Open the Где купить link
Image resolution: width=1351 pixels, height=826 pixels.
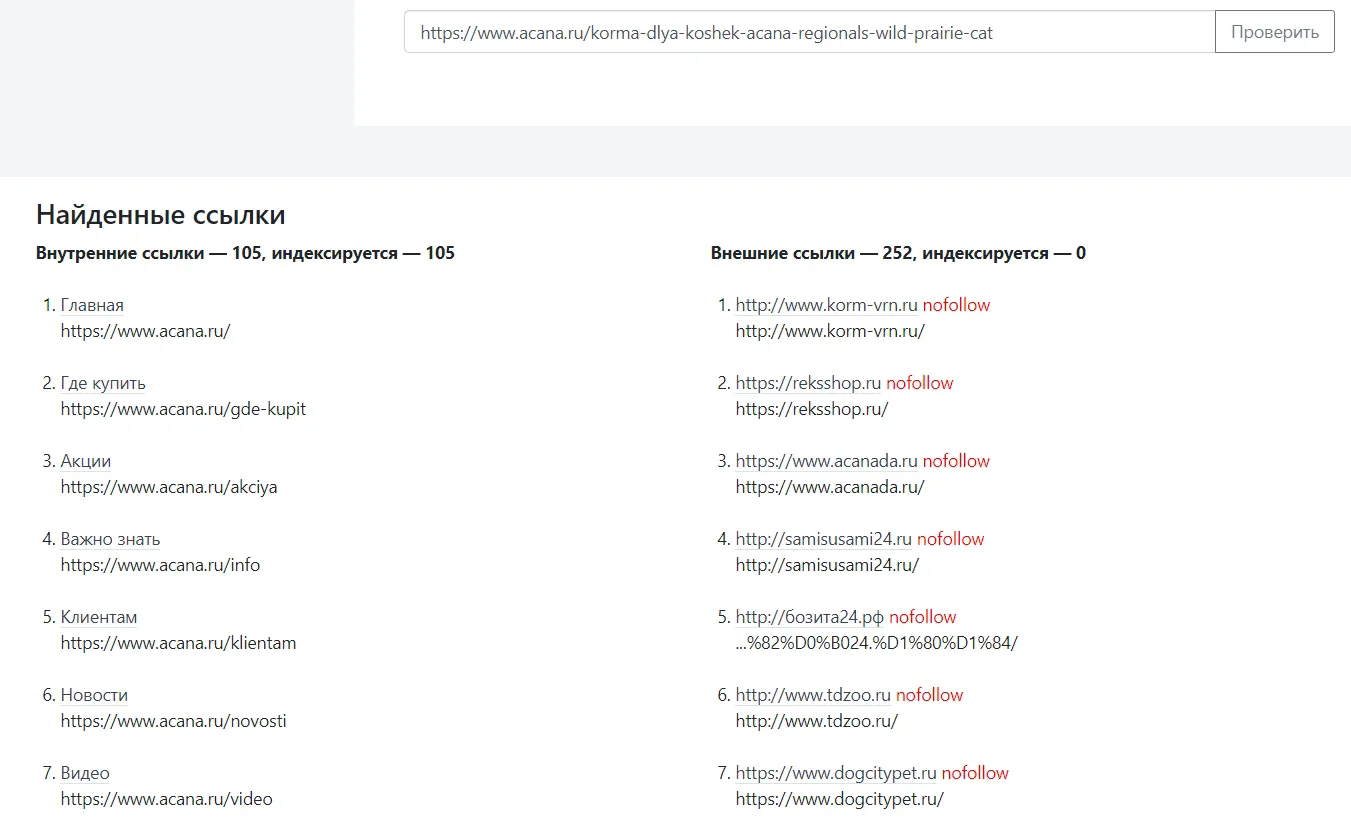103,383
